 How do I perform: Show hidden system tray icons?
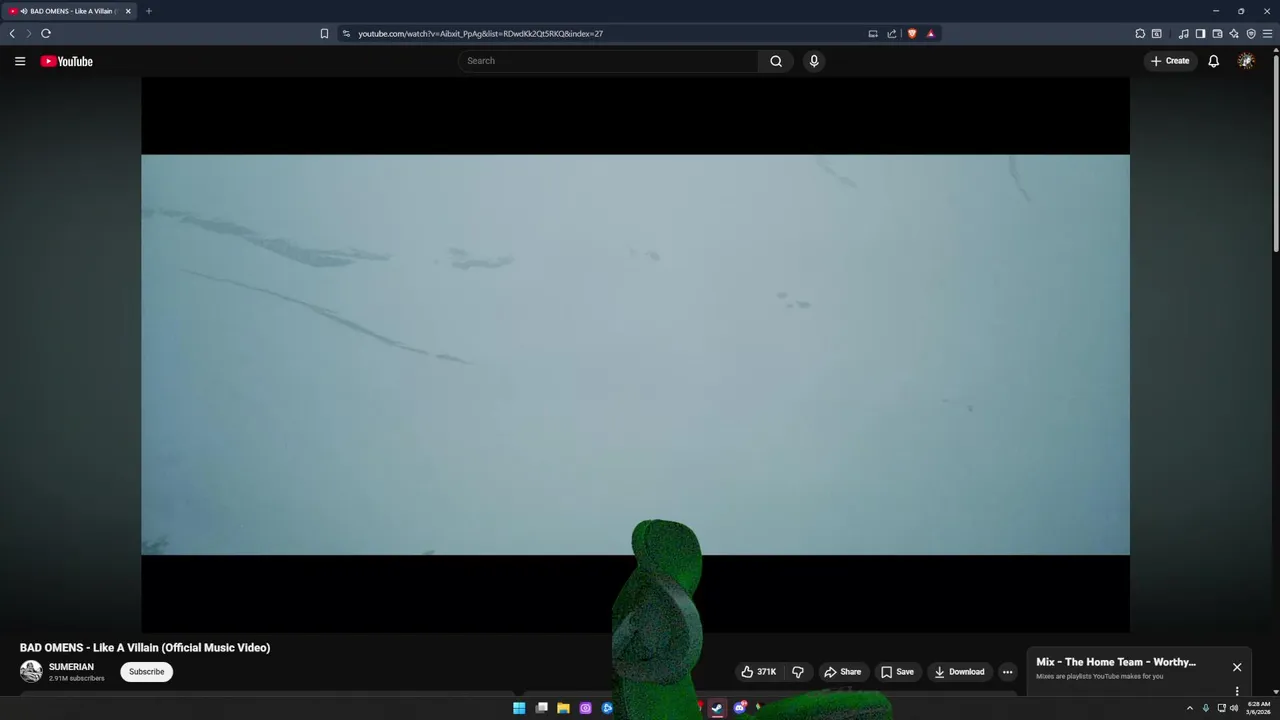pos(1189,708)
